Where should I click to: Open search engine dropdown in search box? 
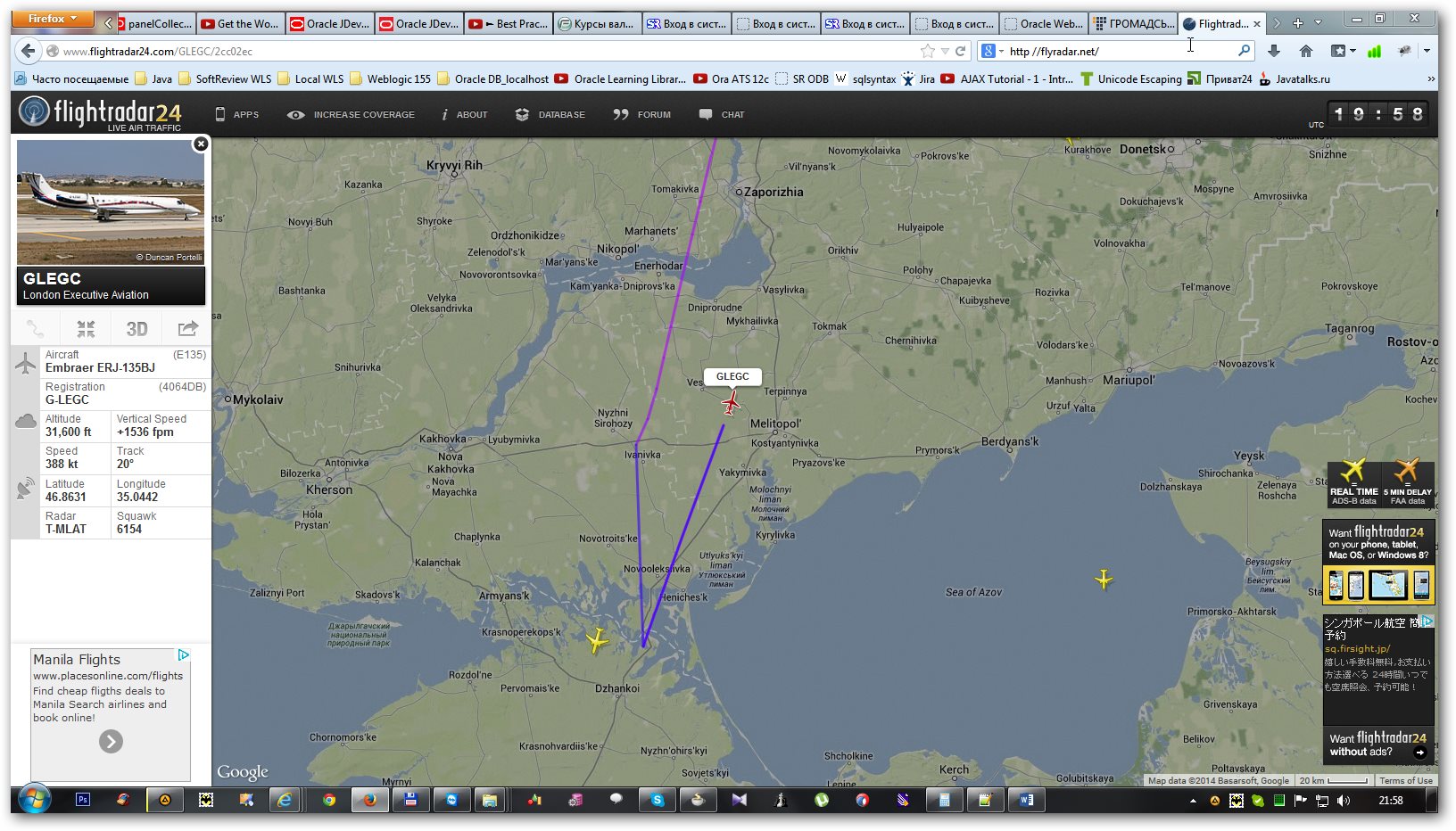[x=993, y=51]
